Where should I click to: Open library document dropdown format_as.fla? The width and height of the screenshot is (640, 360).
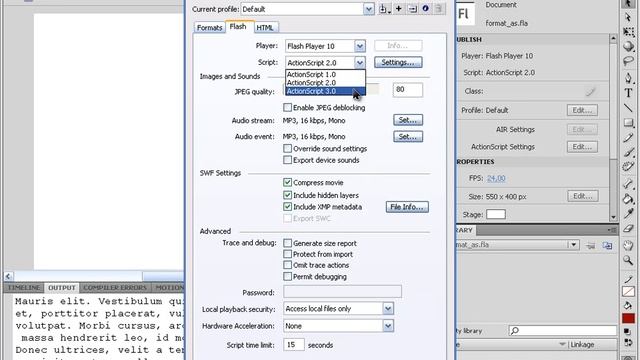tap(573, 245)
